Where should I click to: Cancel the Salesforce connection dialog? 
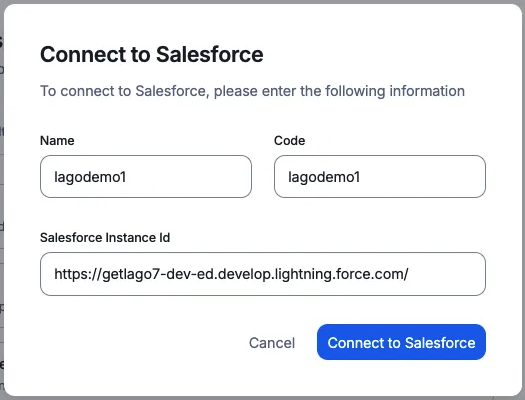(272, 343)
